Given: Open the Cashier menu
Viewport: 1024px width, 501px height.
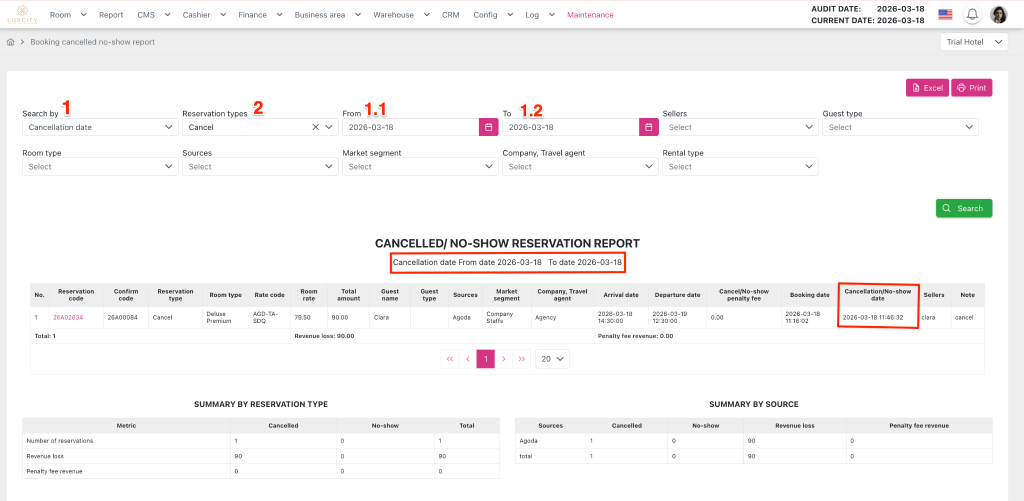Looking at the screenshot, I should point(202,15).
